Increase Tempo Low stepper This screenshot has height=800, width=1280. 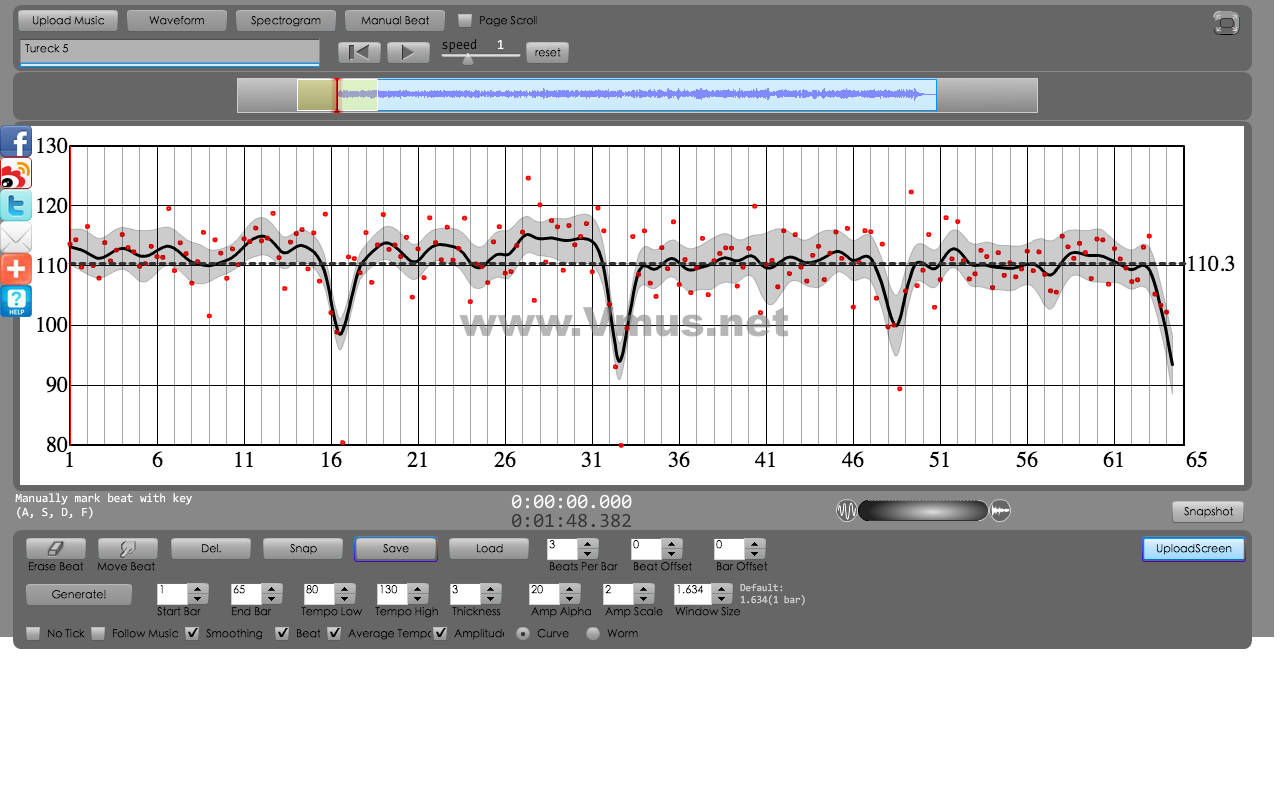point(345,589)
